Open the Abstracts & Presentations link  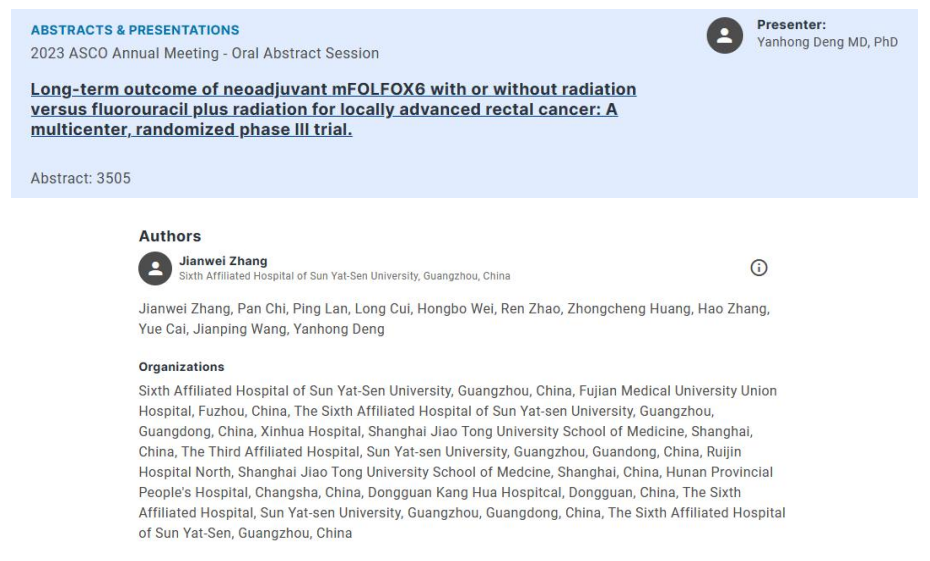point(135,30)
